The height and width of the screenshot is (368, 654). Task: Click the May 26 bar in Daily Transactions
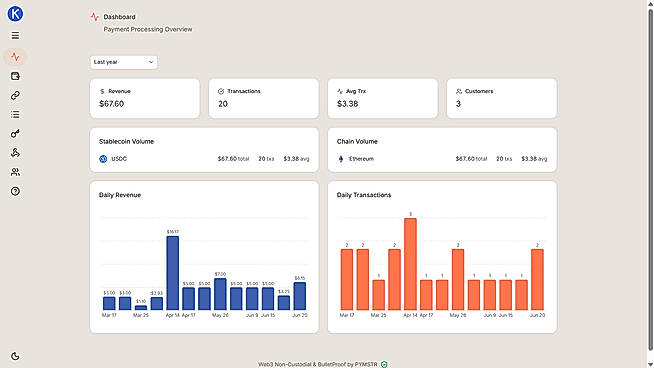tap(458, 280)
